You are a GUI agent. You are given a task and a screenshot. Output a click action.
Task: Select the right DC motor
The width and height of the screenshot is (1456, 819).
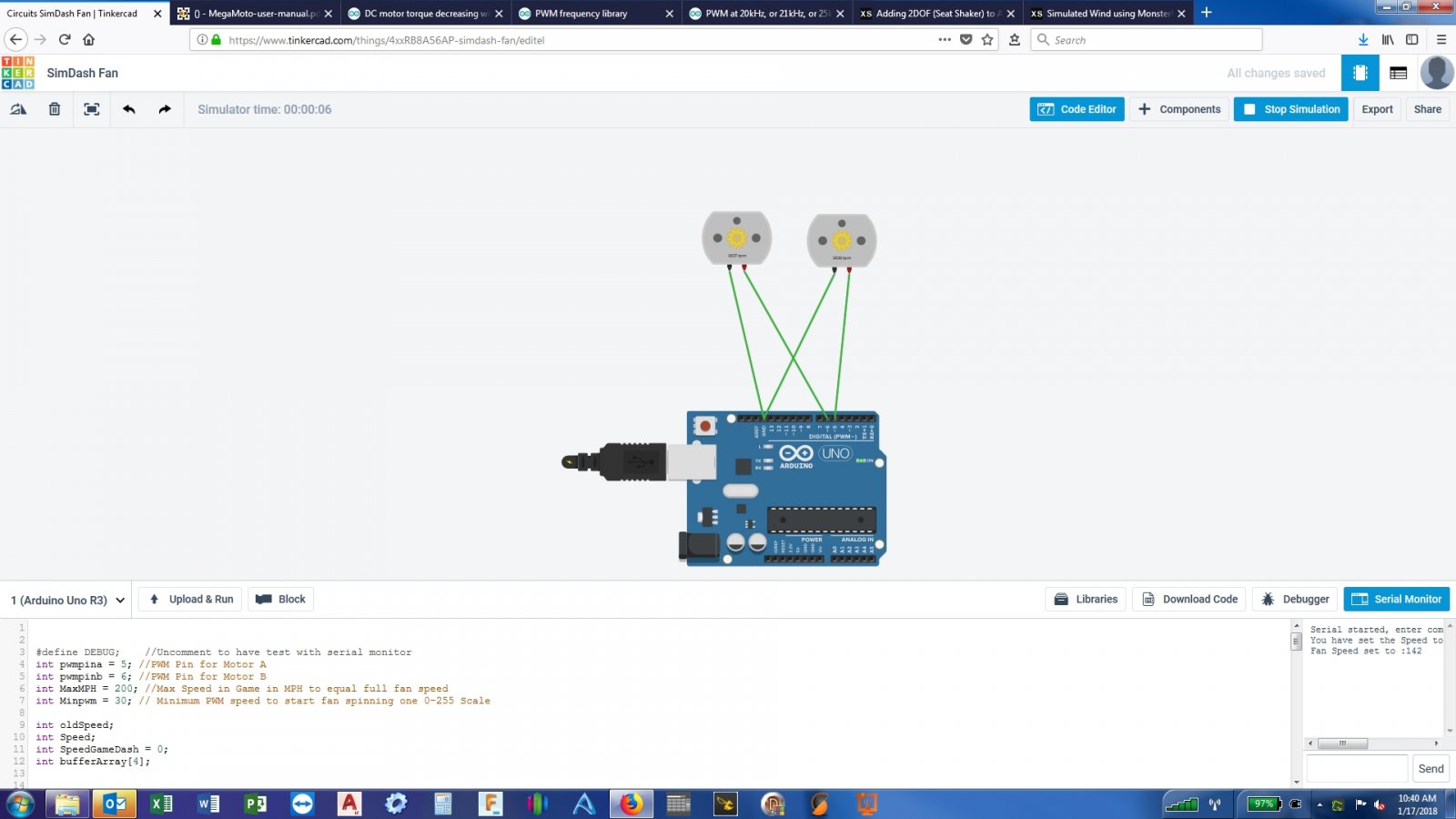coord(842,241)
